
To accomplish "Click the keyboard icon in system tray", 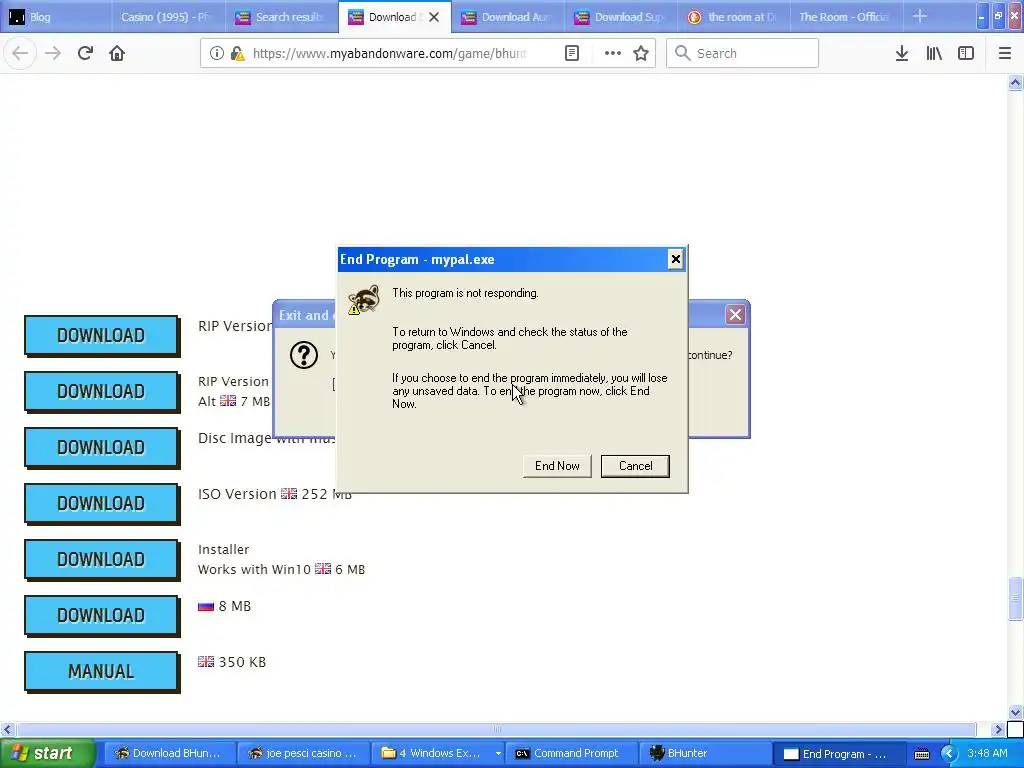I will pos(921,754).
